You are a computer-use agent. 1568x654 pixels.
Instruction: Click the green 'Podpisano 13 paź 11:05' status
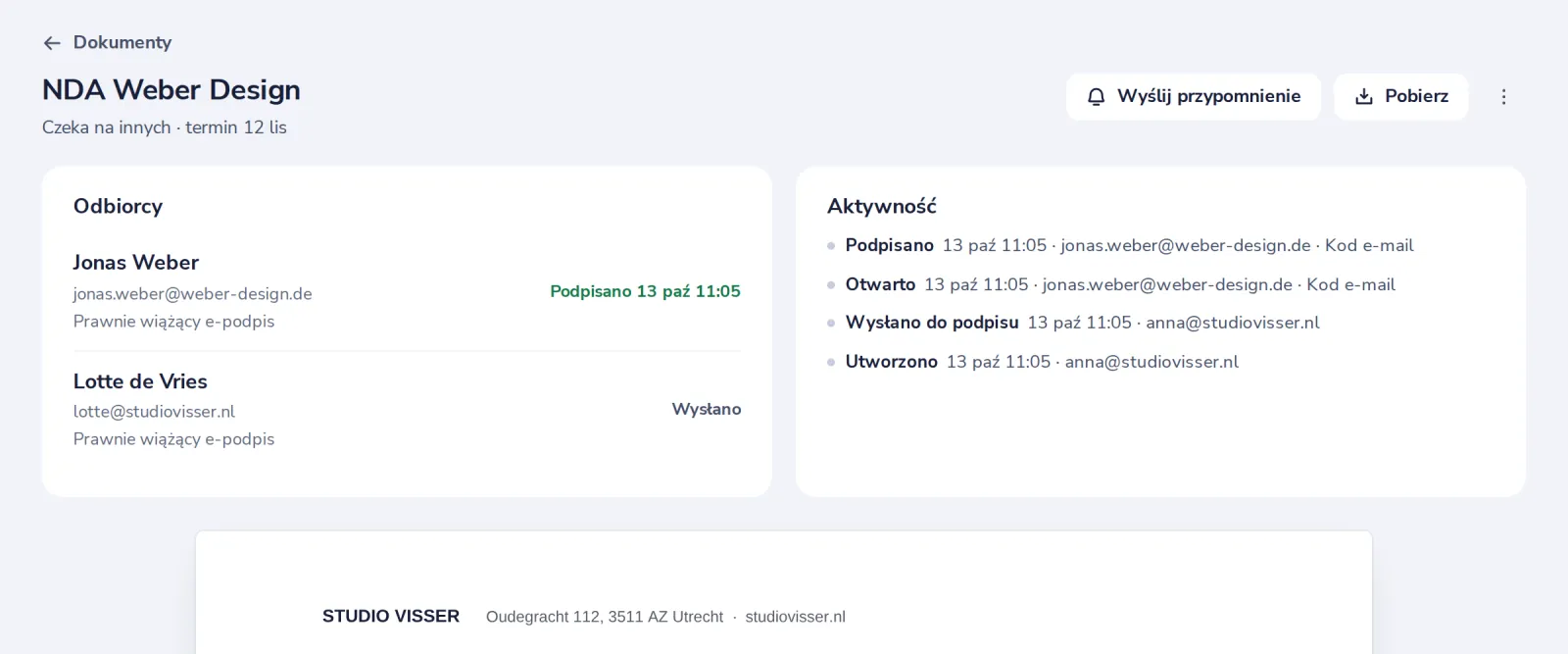(645, 291)
